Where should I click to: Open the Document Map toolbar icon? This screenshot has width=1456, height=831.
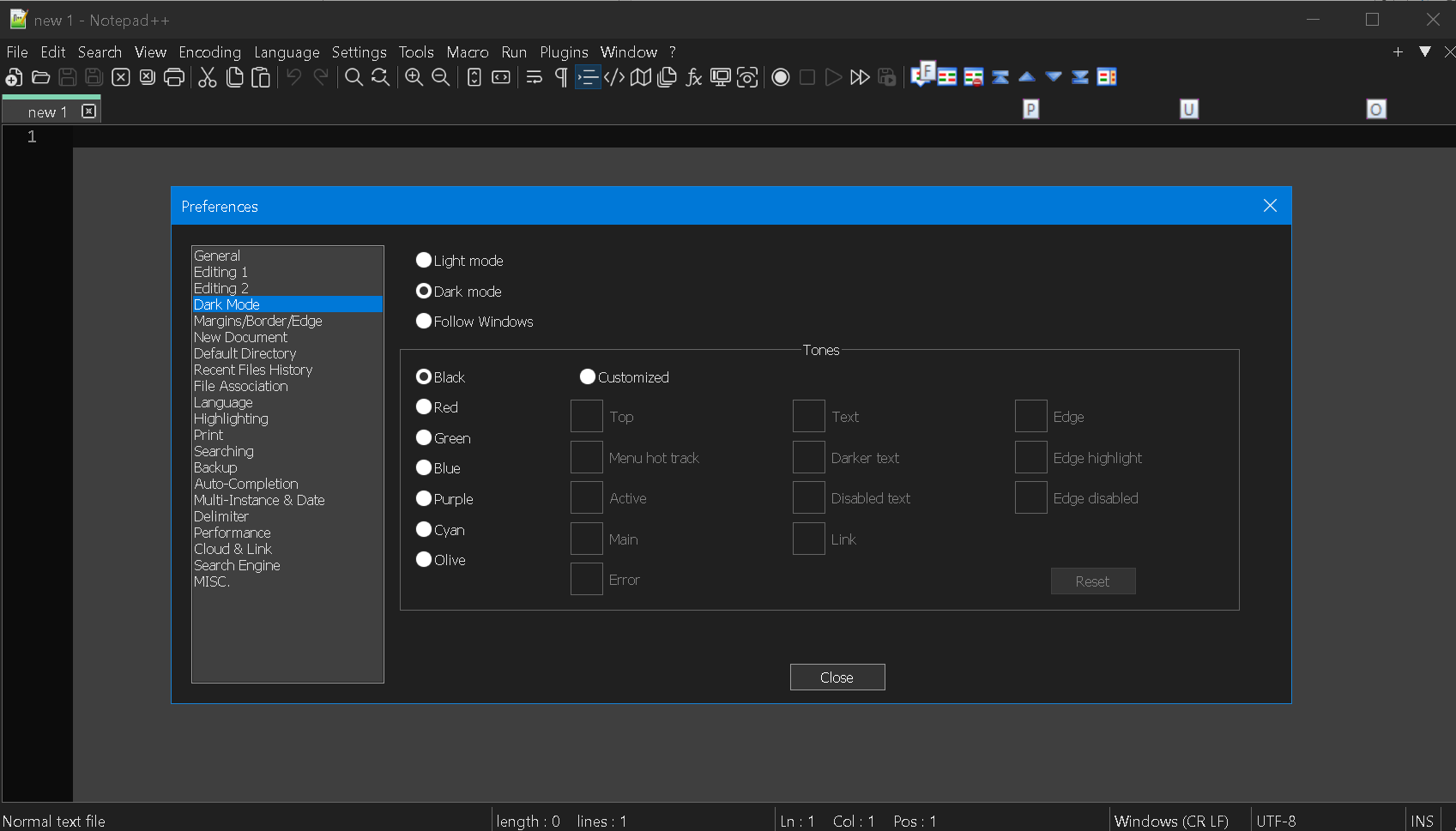(640, 77)
